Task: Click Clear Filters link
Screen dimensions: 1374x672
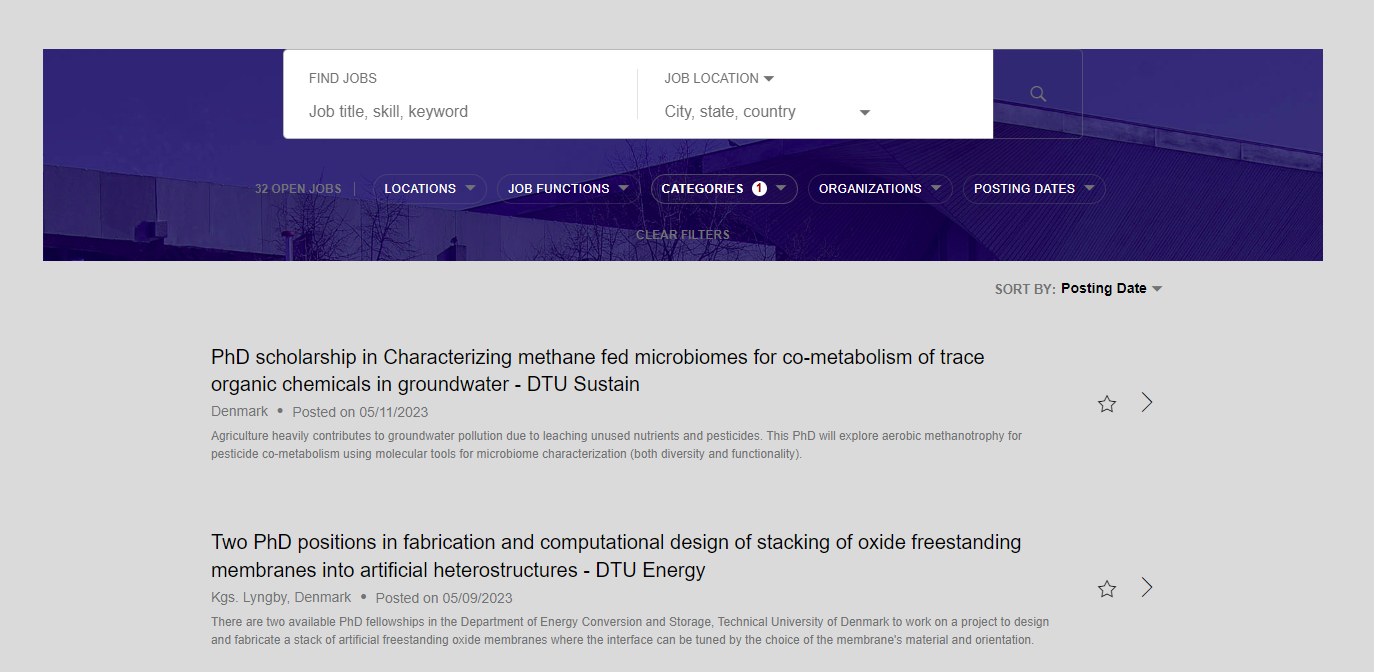Action: (x=683, y=235)
